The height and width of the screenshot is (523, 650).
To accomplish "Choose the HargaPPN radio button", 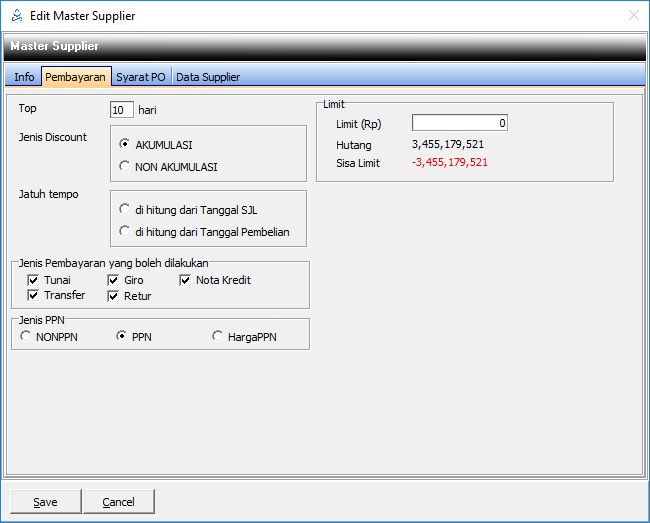I will point(218,337).
